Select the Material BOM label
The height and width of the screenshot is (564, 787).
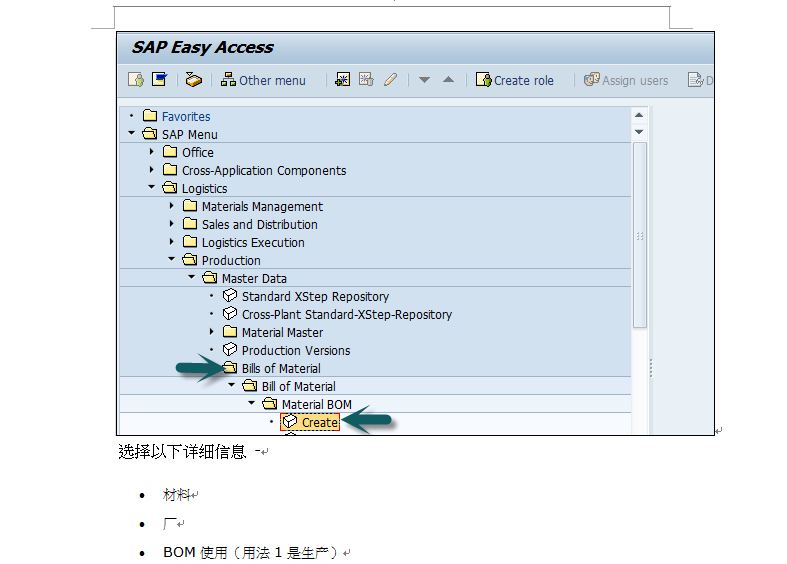(317, 404)
